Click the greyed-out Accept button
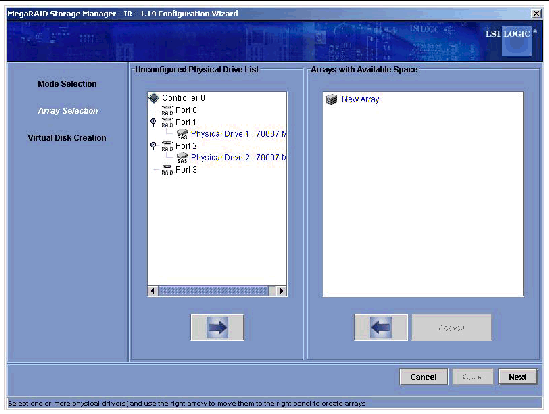 coord(451,327)
